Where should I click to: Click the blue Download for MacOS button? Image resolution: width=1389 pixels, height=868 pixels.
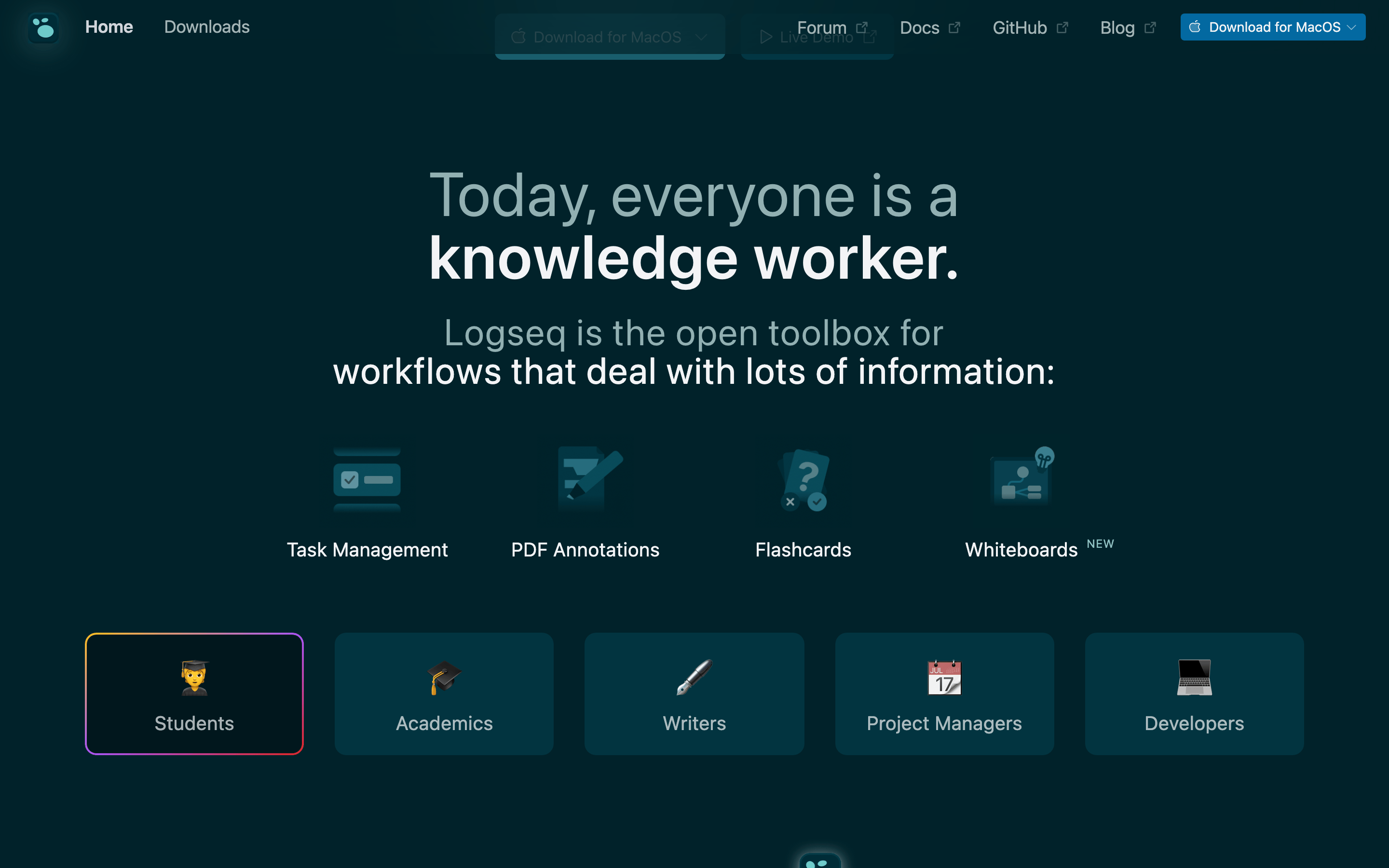click(1272, 27)
